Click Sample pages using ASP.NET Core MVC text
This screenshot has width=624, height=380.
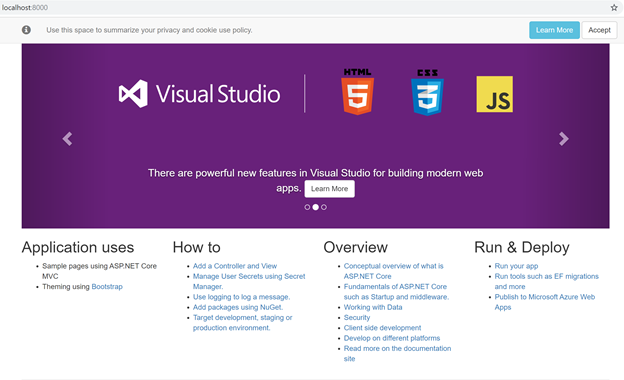point(99,271)
